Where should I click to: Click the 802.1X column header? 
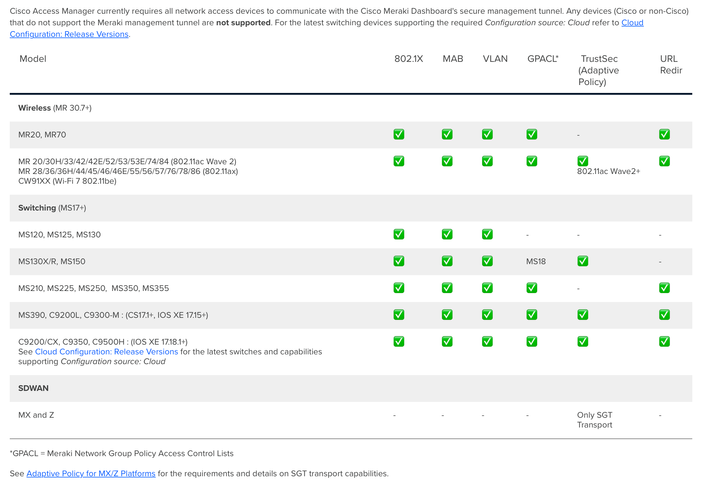pyautogui.click(x=408, y=59)
